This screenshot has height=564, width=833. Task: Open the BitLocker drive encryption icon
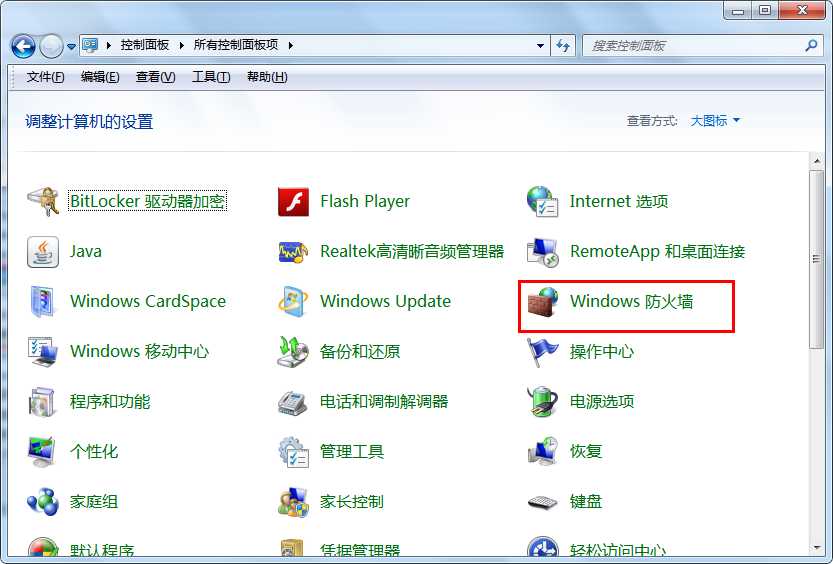(x=44, y=201)
